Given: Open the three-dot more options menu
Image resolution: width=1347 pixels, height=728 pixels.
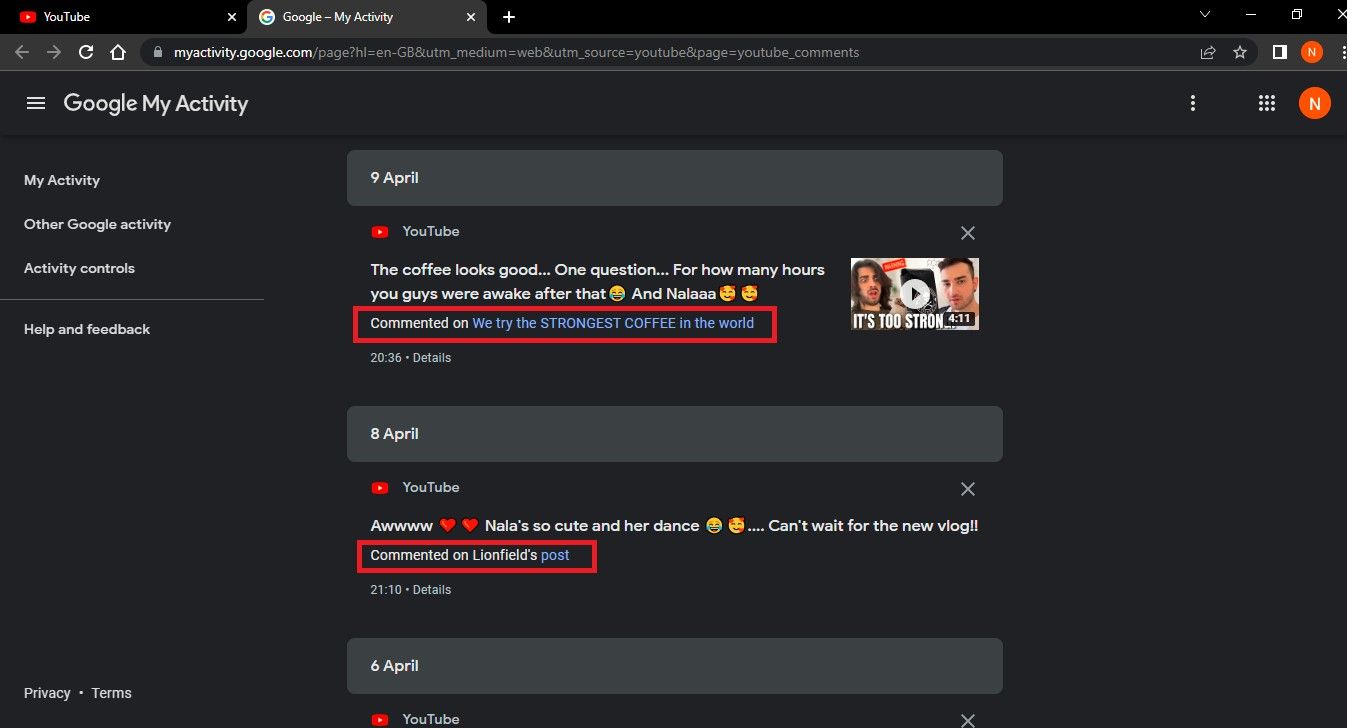Looking at the screenshot, I should pos(1192,103).
